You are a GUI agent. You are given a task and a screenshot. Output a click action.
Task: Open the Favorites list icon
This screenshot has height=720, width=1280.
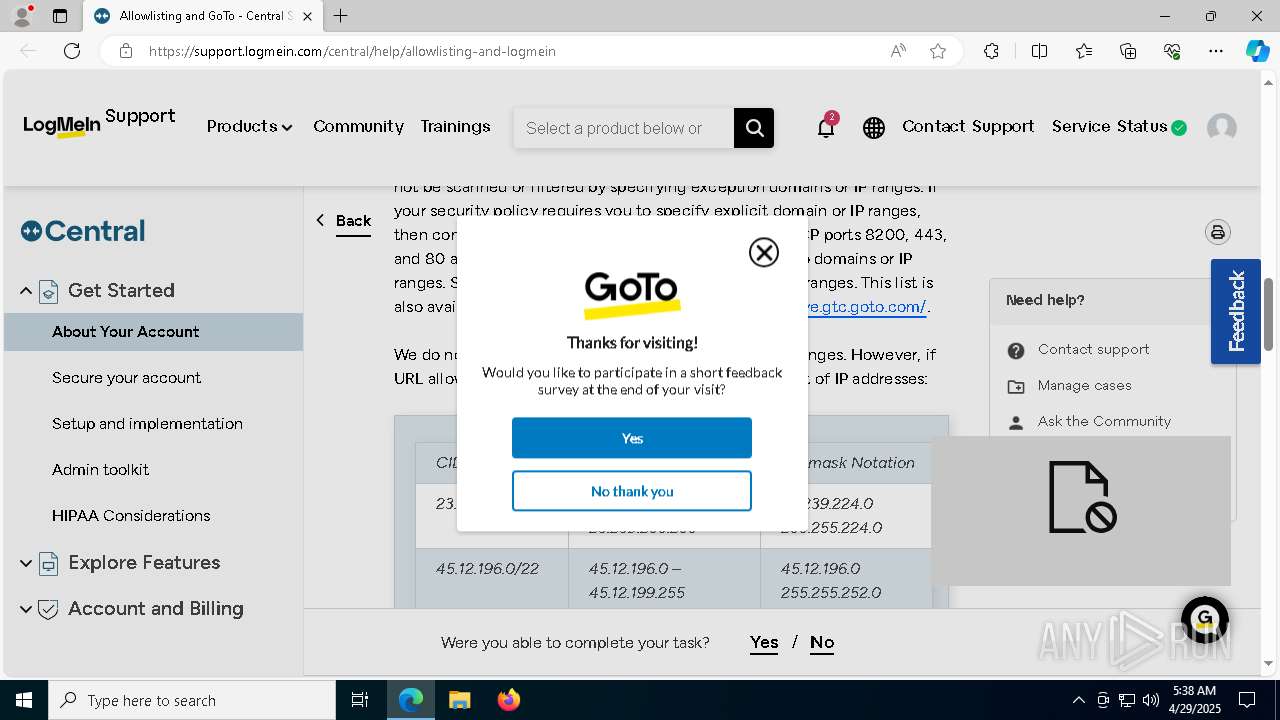click(1084, 51)
